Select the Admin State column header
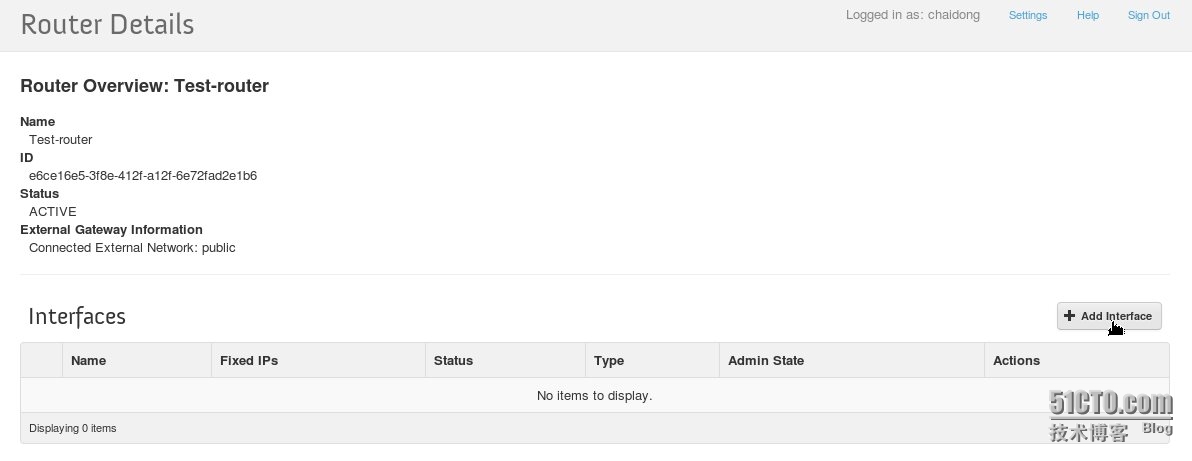Viewport: 1192px width, 461px height. tap(851, 361)
